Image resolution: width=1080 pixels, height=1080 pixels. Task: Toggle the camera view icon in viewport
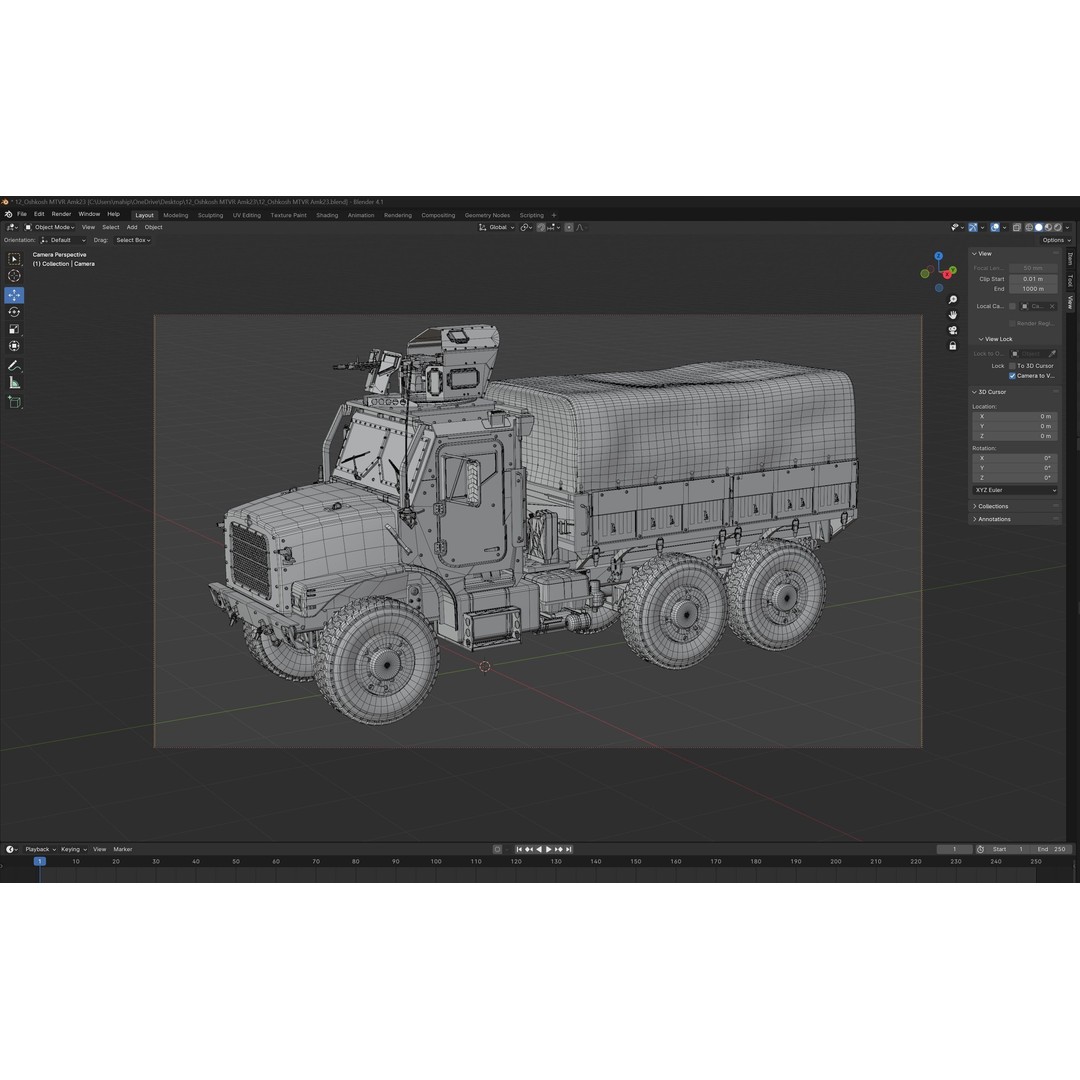tap(953, 330)
